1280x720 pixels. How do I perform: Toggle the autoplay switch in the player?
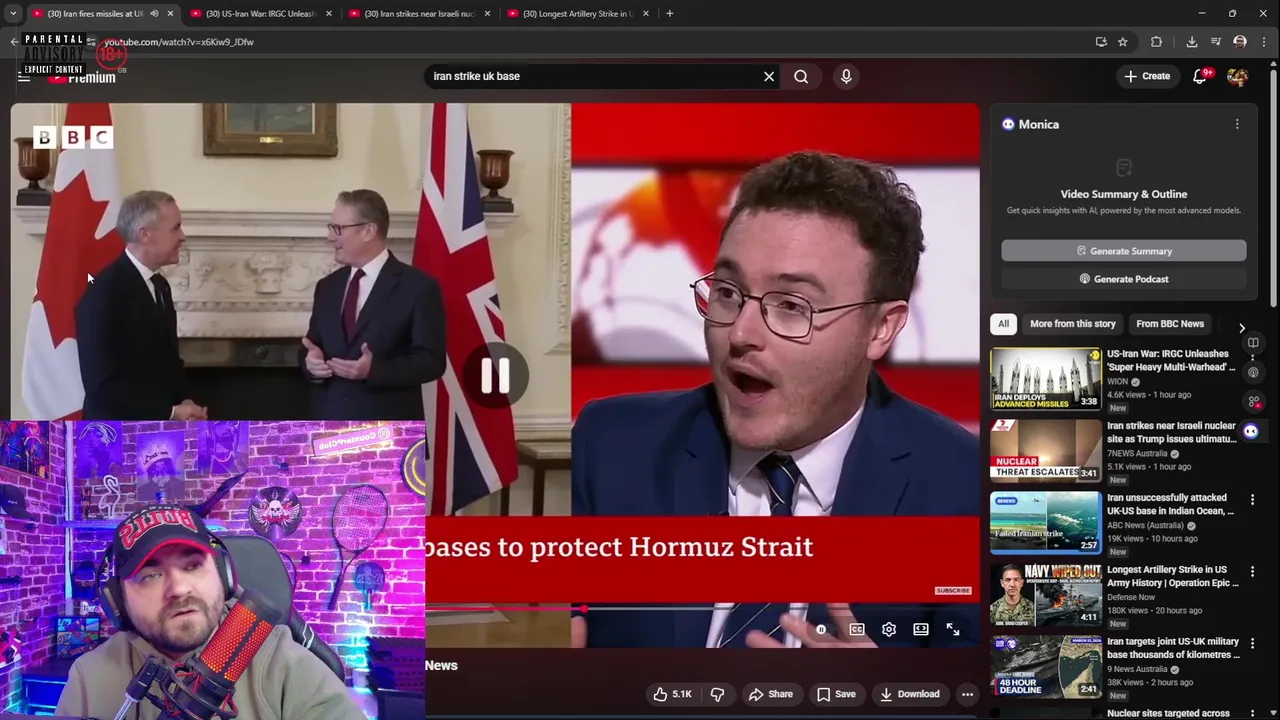tap(821, 629)
